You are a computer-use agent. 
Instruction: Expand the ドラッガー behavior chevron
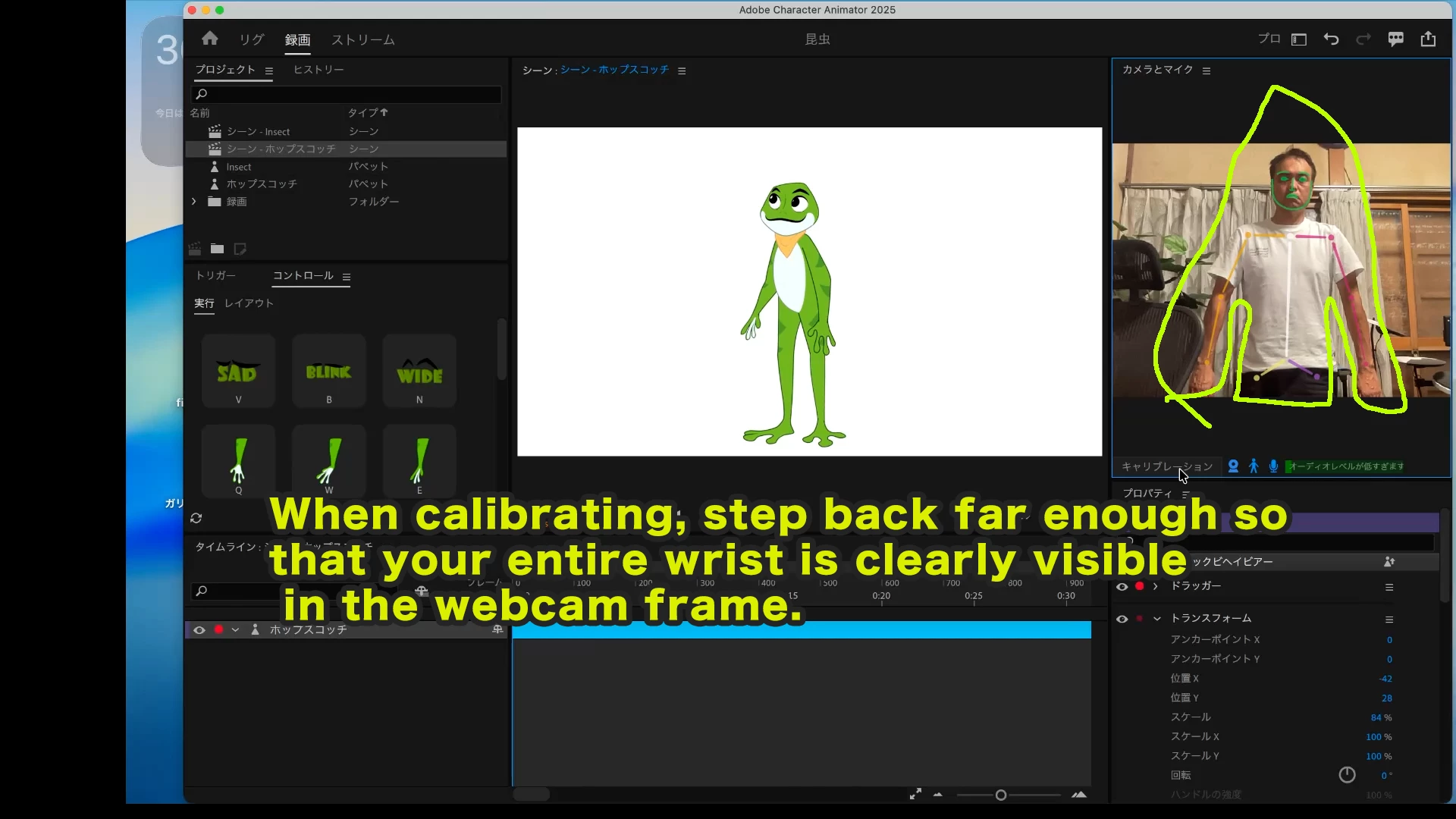1156,586
